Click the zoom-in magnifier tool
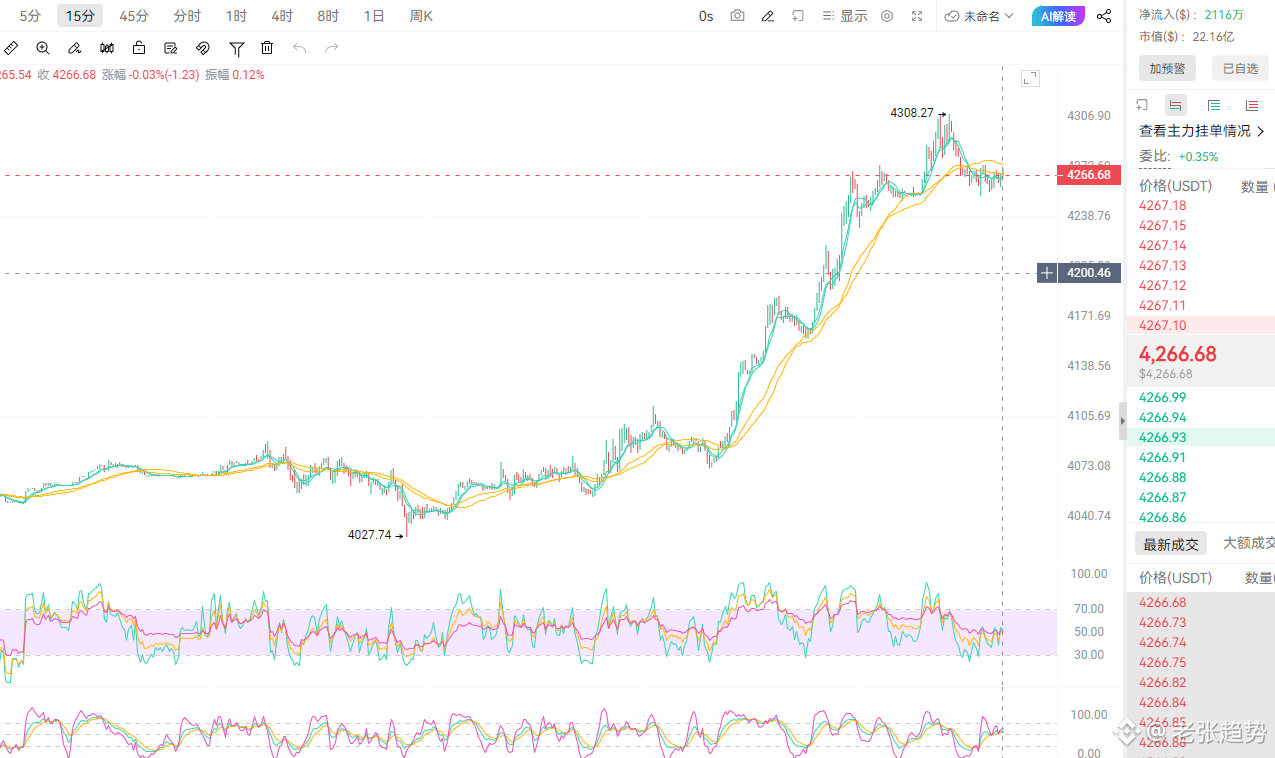1275x758 pixels. click(43, 48)
